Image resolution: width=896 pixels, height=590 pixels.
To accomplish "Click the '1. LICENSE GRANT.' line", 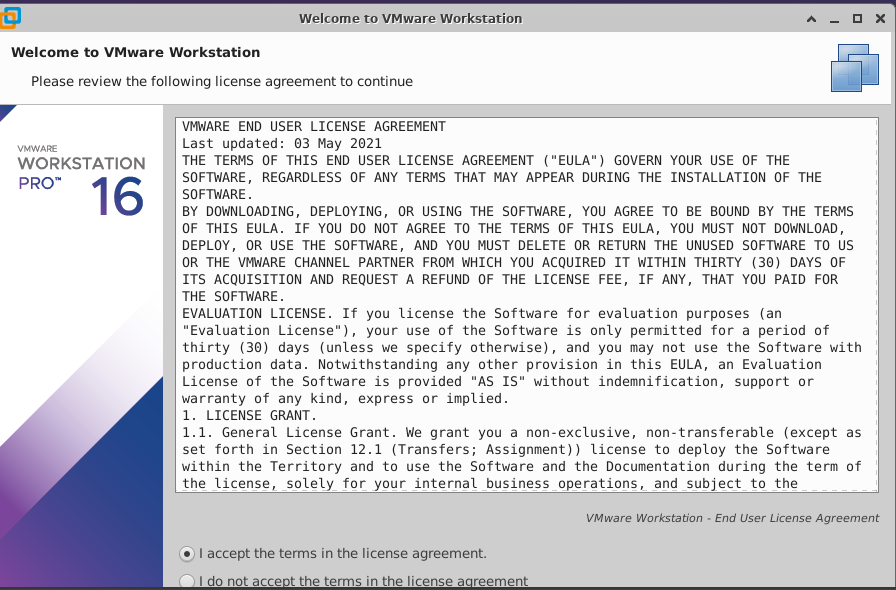I will coord(249,415).
